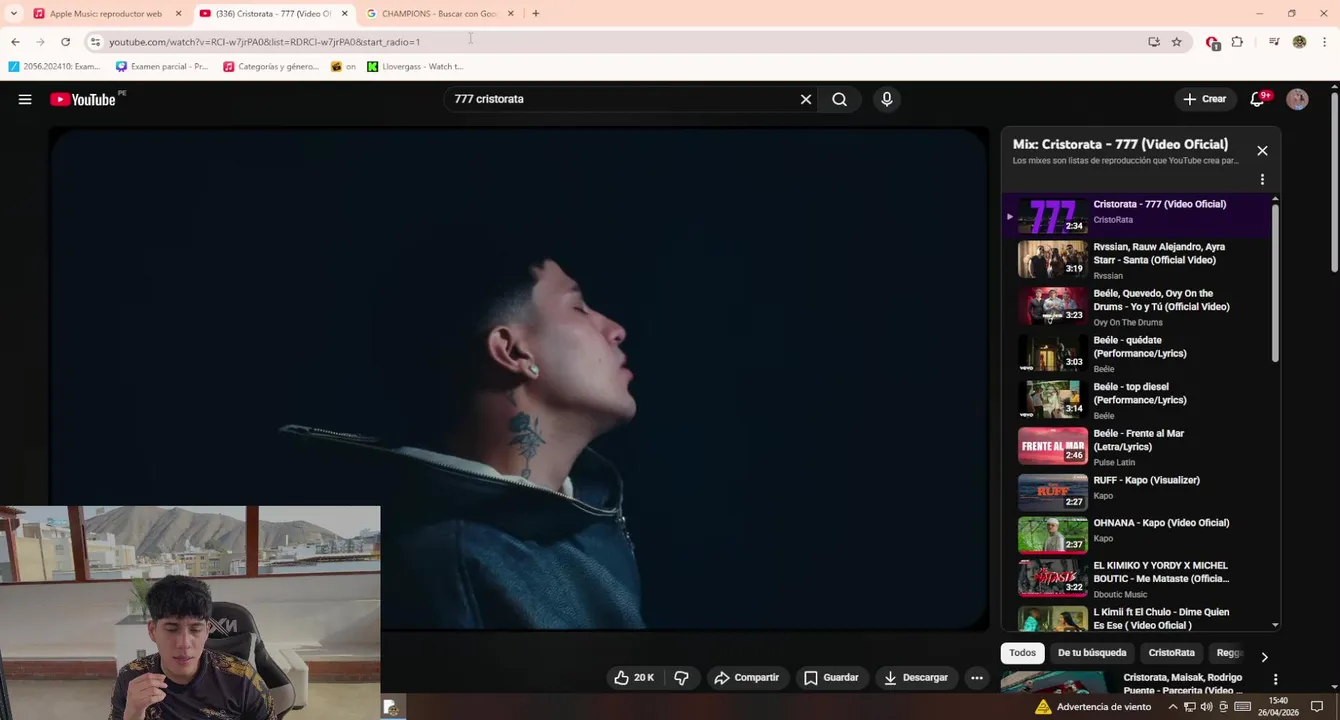Click the browser address bar URL
Screen dimensions: 1340x720
pos(265,42)
